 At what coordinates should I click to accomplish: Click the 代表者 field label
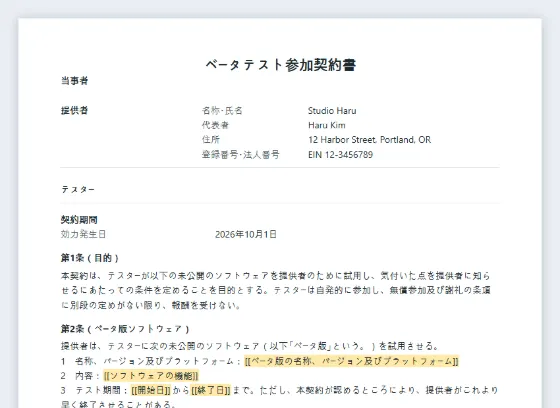point(215,125)
